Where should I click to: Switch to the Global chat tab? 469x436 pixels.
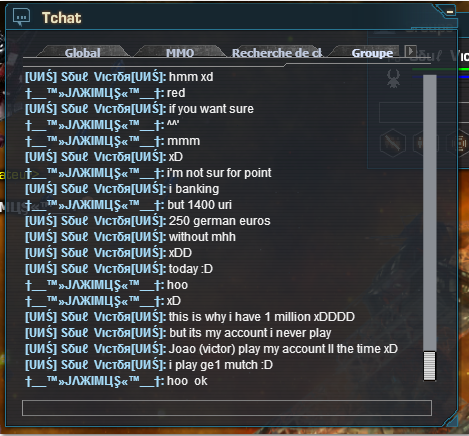pyautogui.click(x=82, y=53)
